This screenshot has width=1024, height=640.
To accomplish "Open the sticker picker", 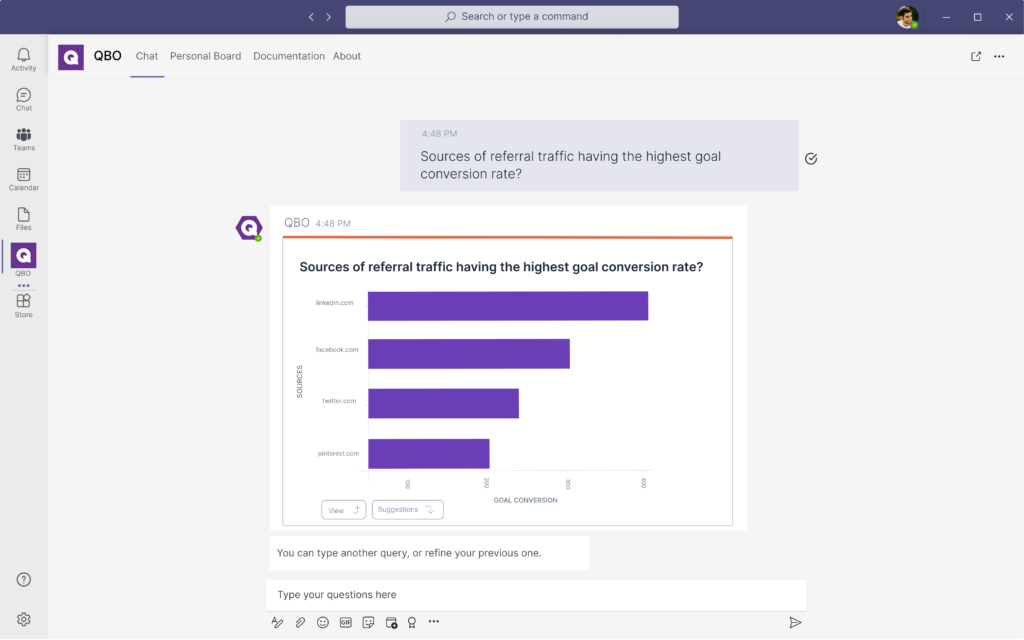I will (x=368, y=622).
